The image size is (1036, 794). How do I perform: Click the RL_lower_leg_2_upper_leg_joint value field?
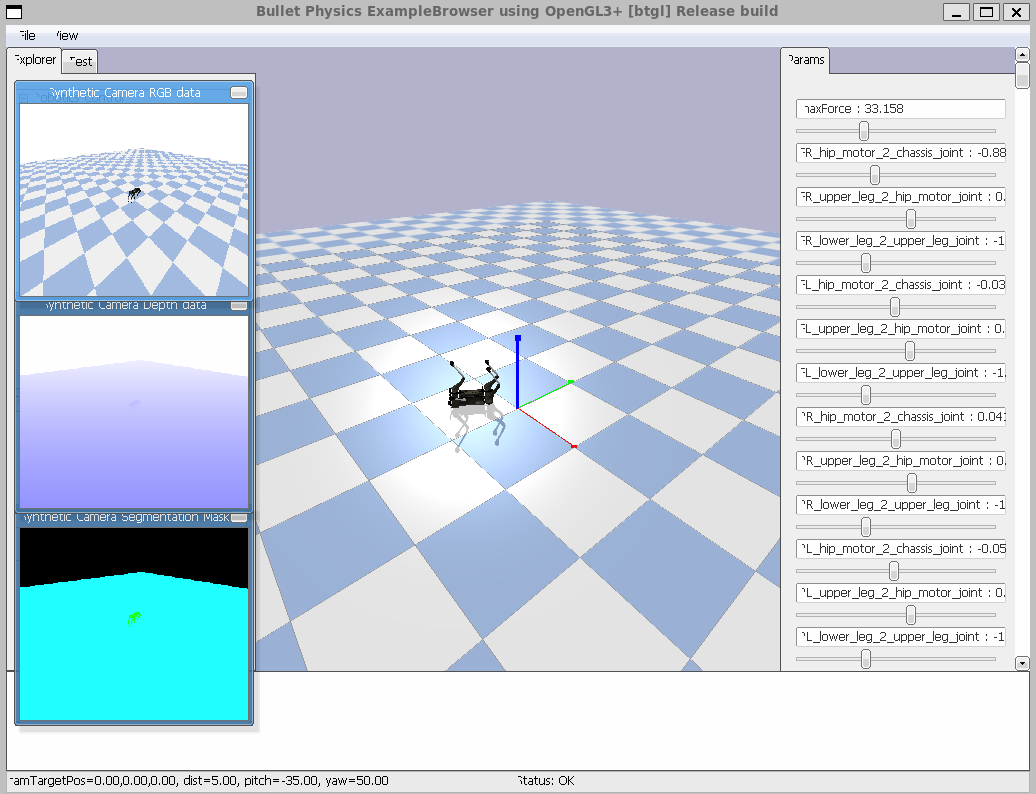(x=901, y=637)
